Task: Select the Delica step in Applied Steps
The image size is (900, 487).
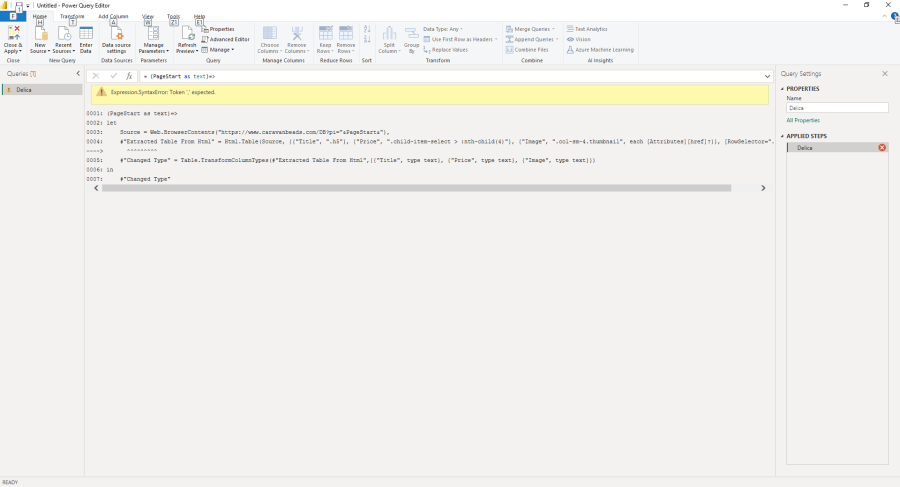Action: [x=837, y=148]
